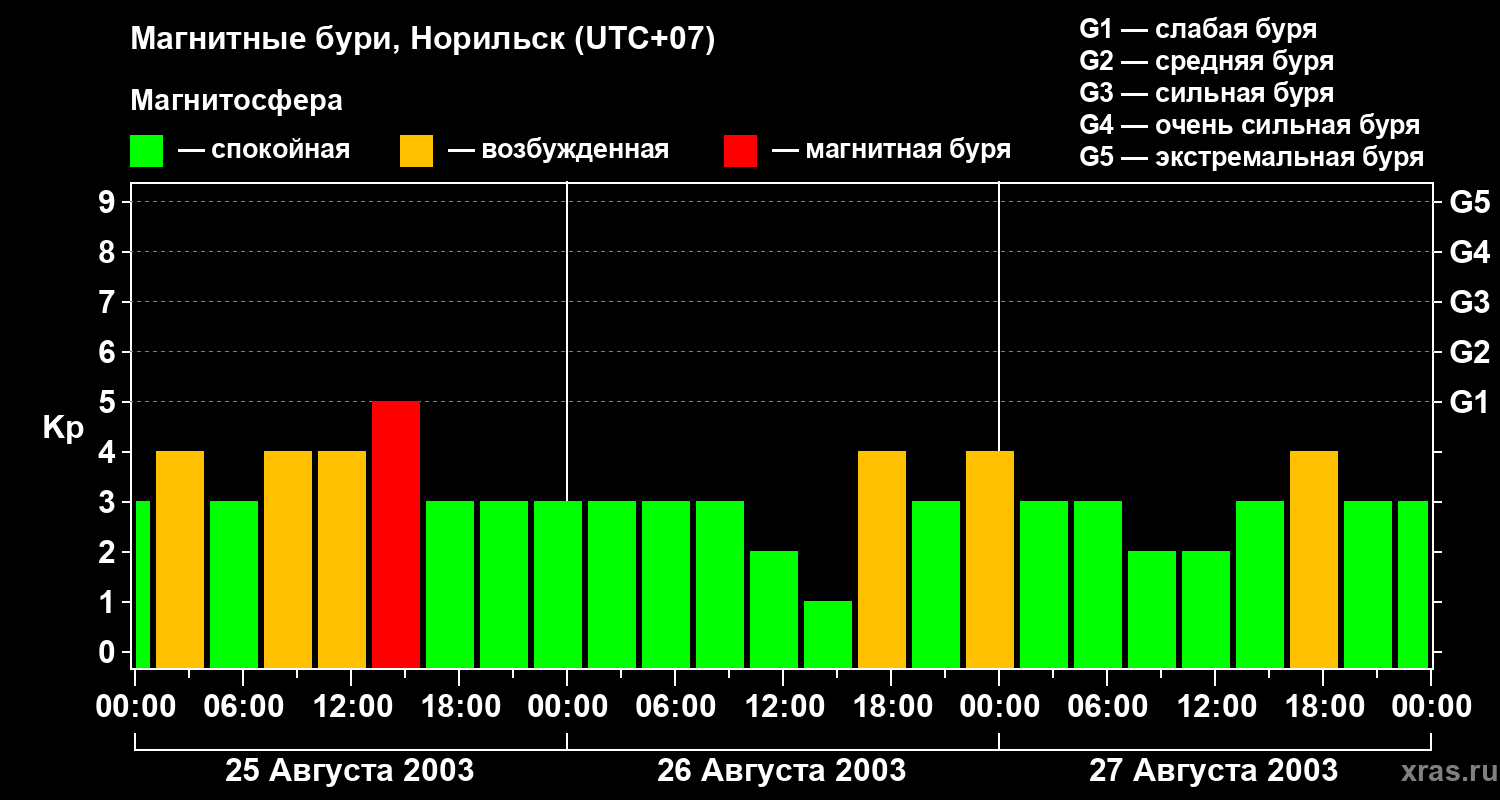1500x800 pixels.
Task: Click the line «G3 — сильная буря»
Action: [x=1207, y=93]
